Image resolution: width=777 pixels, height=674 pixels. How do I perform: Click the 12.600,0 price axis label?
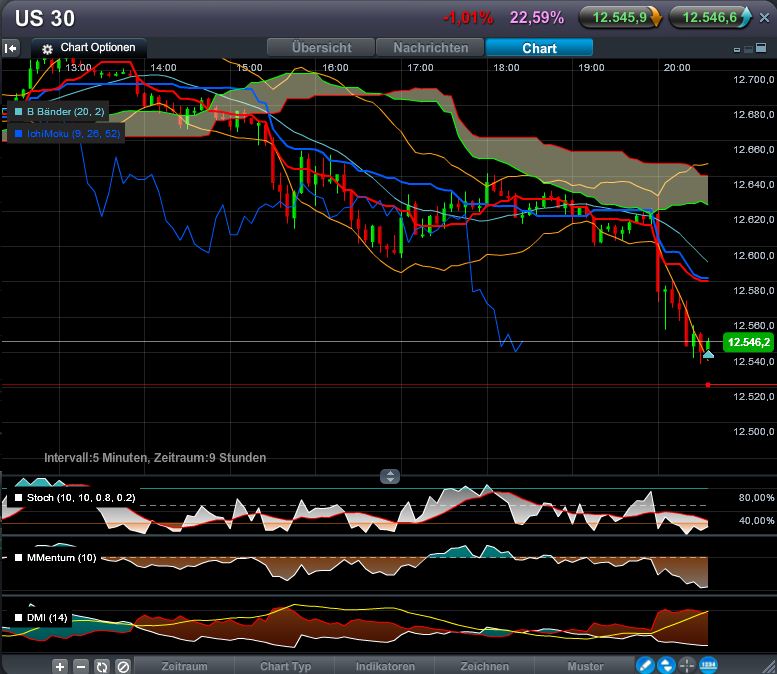pyautogui.click(x=753, y=255)
